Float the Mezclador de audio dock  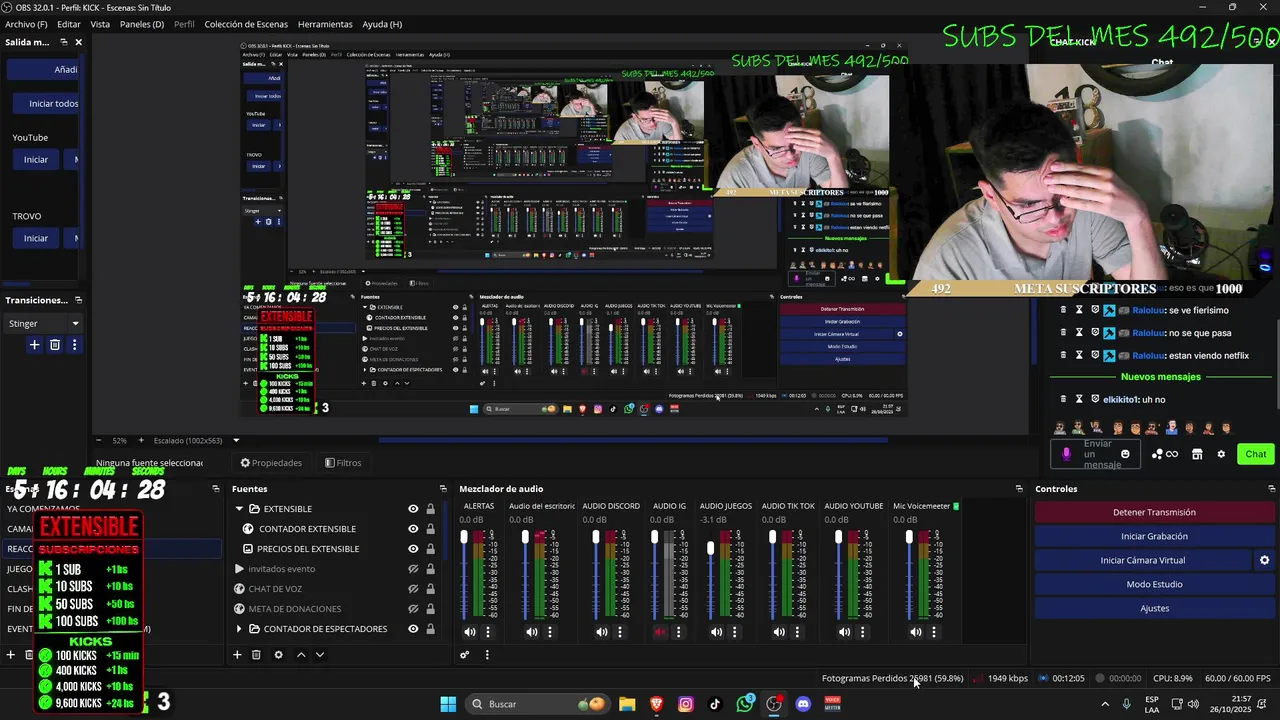1019,489
